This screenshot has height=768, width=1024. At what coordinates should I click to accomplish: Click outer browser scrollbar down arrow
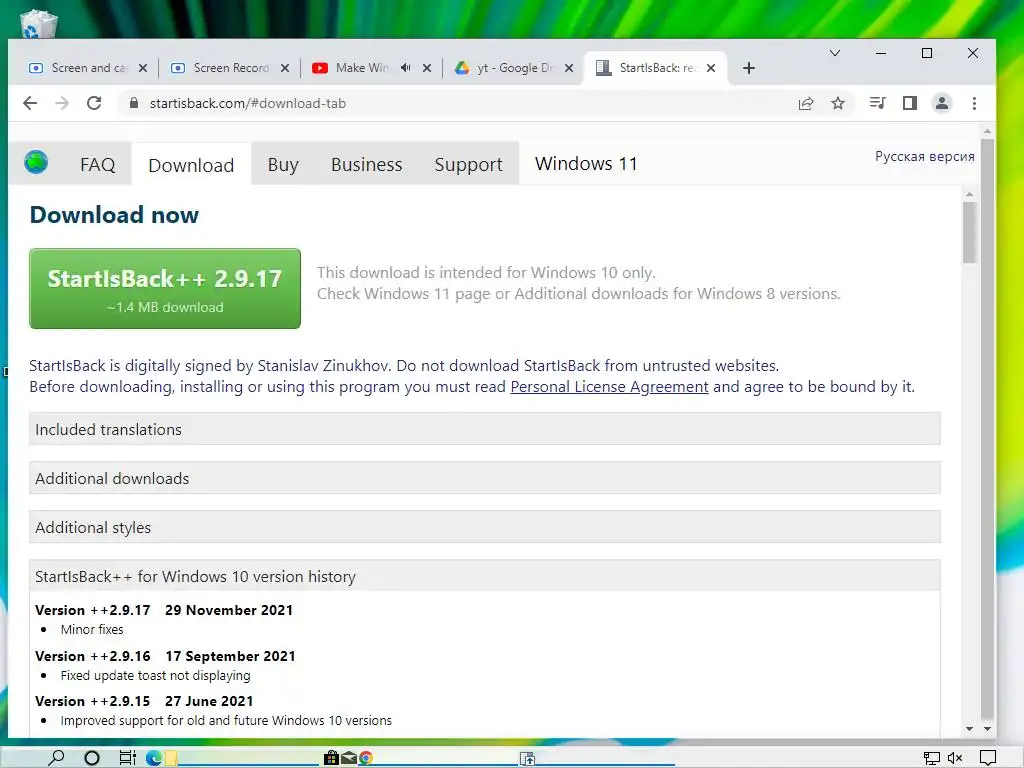[x=987, y=728]
